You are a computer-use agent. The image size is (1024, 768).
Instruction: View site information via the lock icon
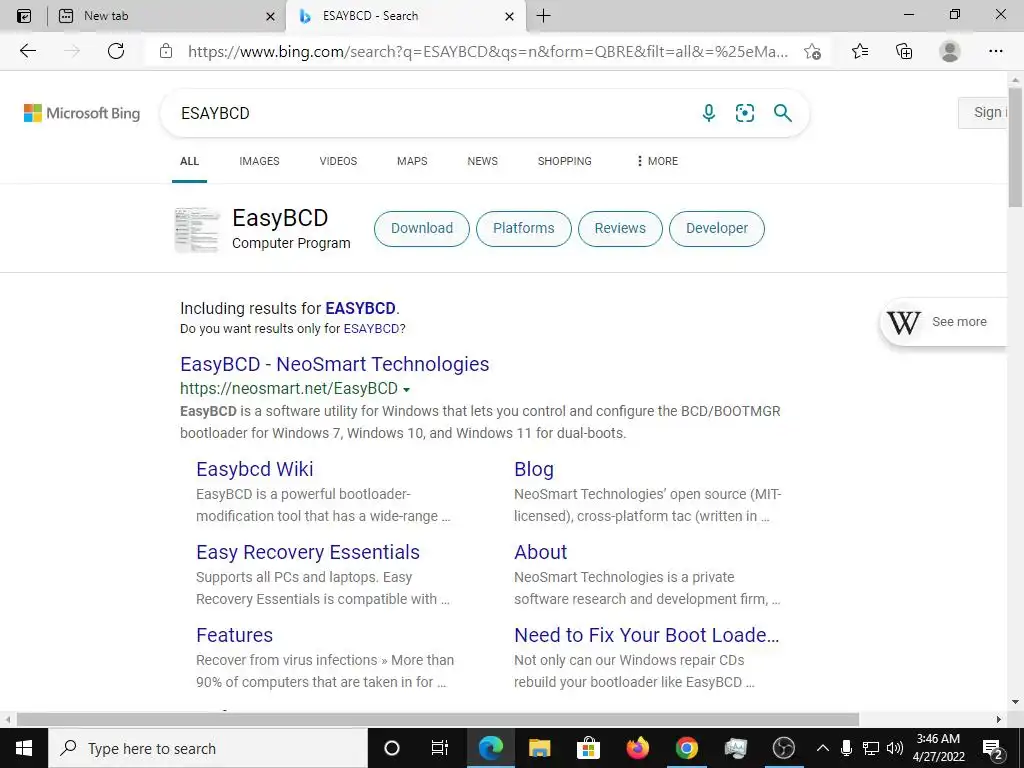166,51
